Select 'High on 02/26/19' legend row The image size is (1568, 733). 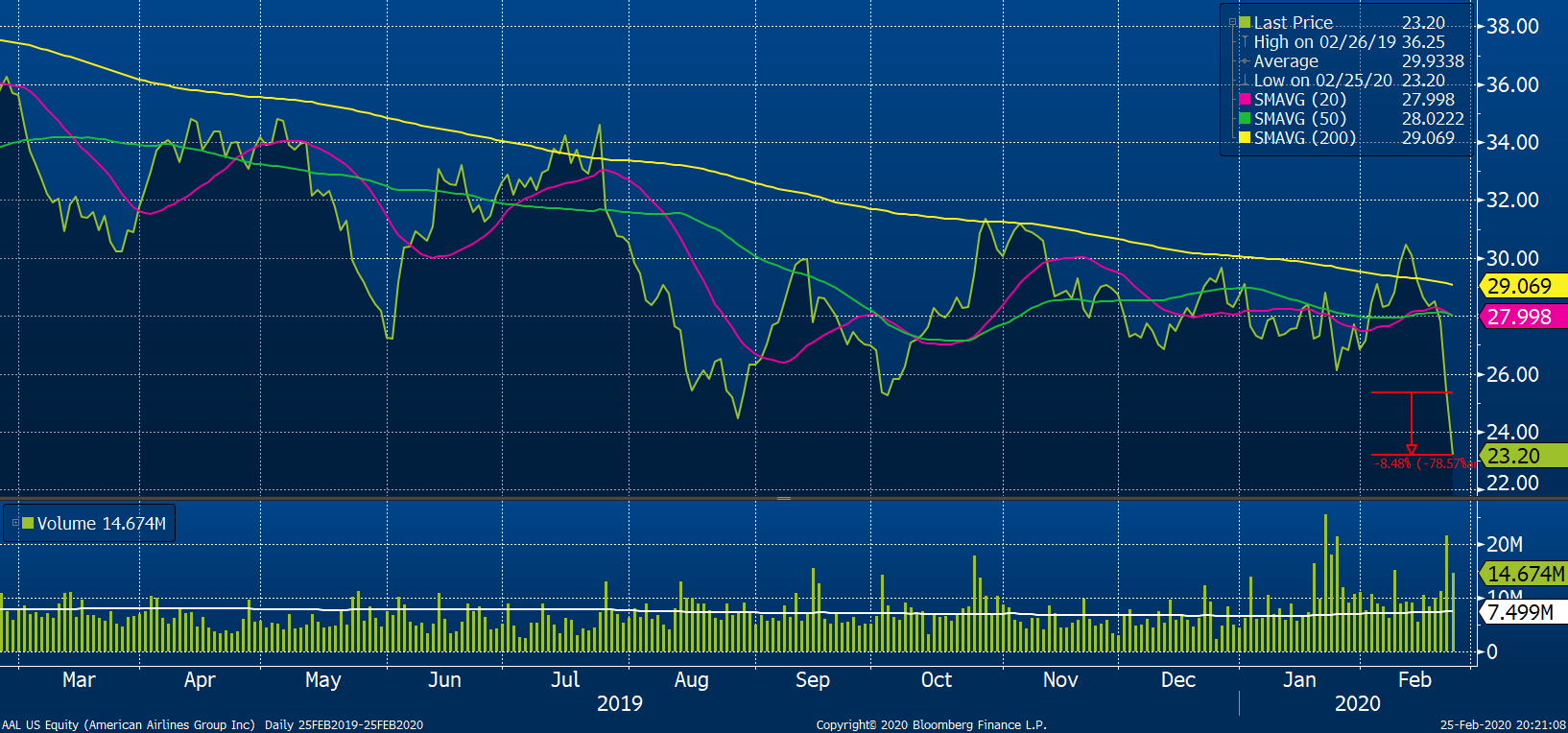click(1324, 41)
